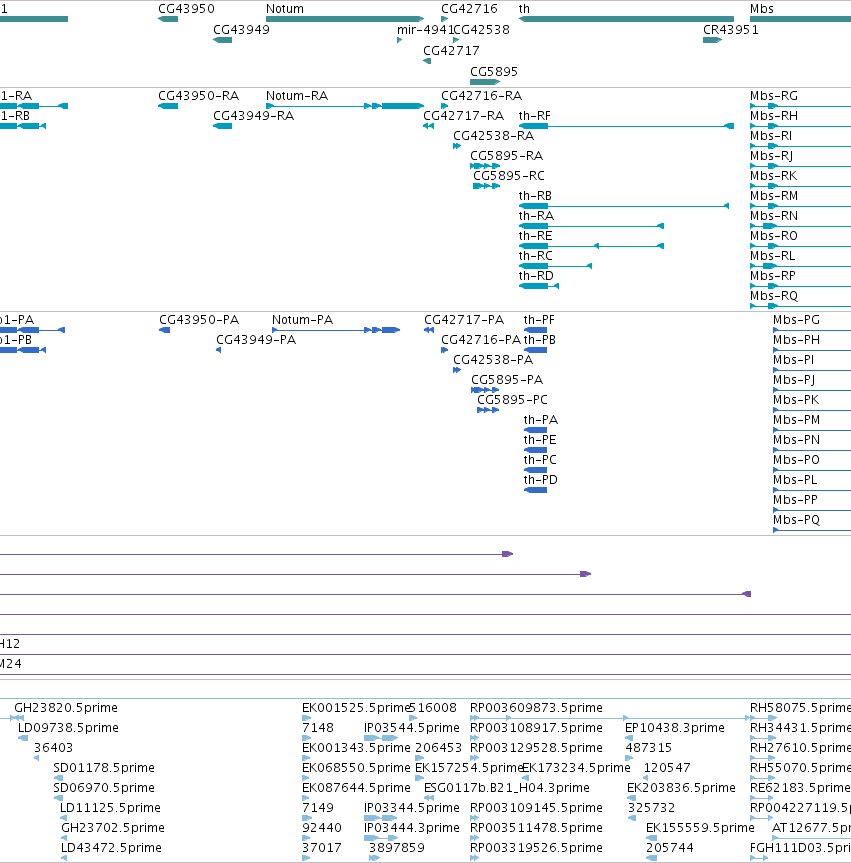
Task: Click the GH23820.5prime EST label
Action: point(66,707)
